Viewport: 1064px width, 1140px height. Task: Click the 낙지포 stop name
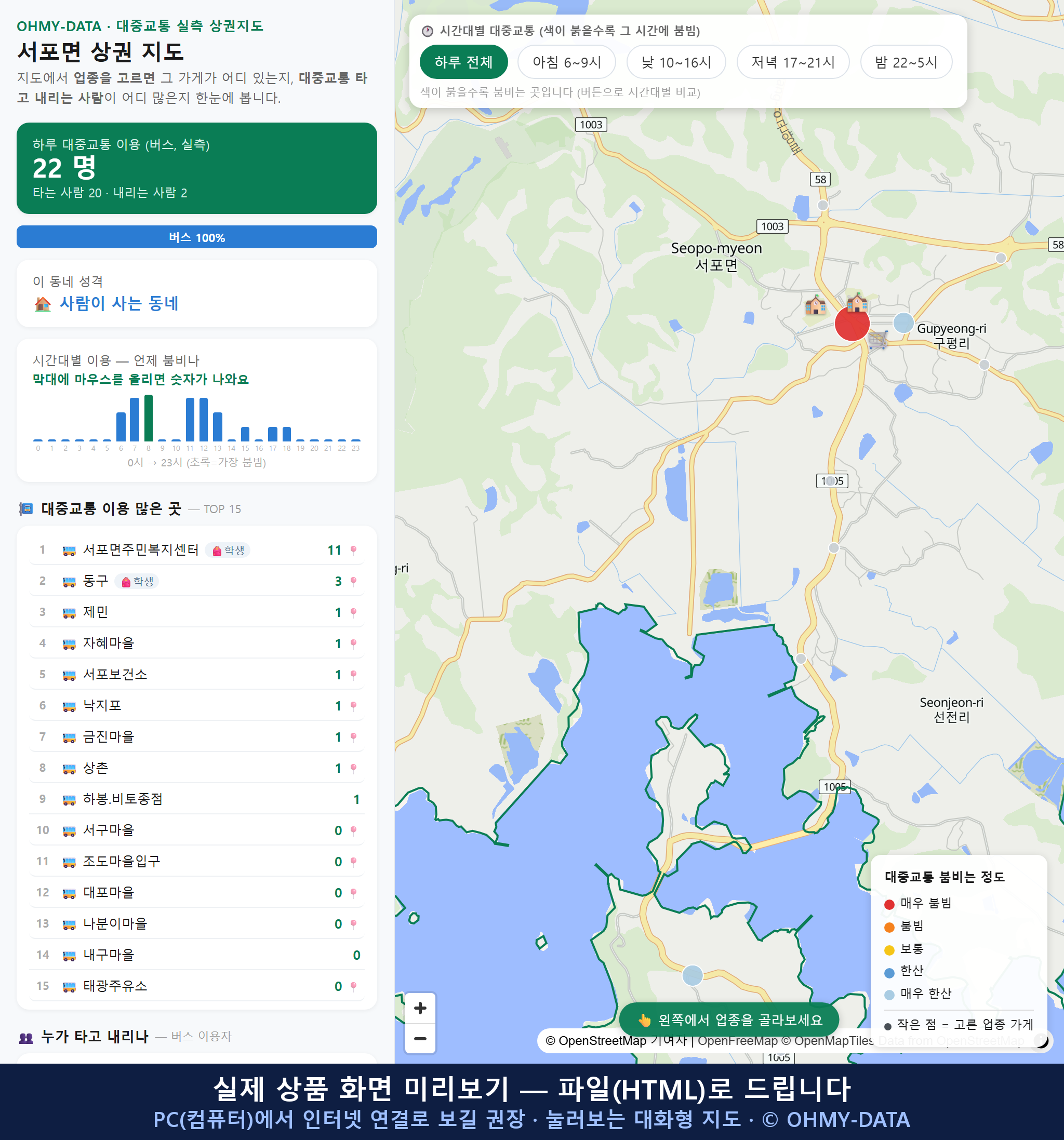coord(102,705)
